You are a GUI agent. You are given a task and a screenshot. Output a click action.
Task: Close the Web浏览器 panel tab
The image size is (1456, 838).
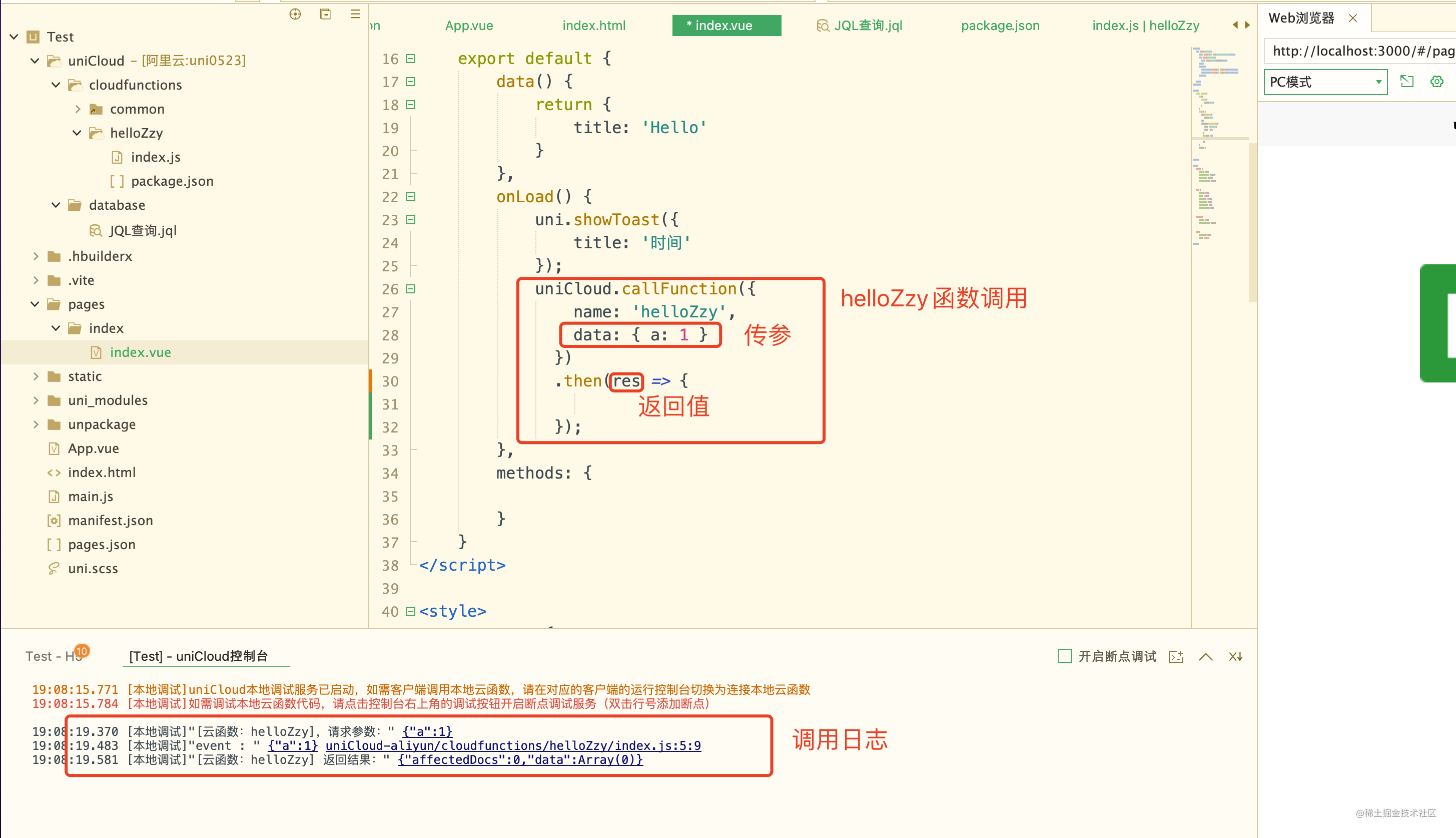[x=1353, y=18]
